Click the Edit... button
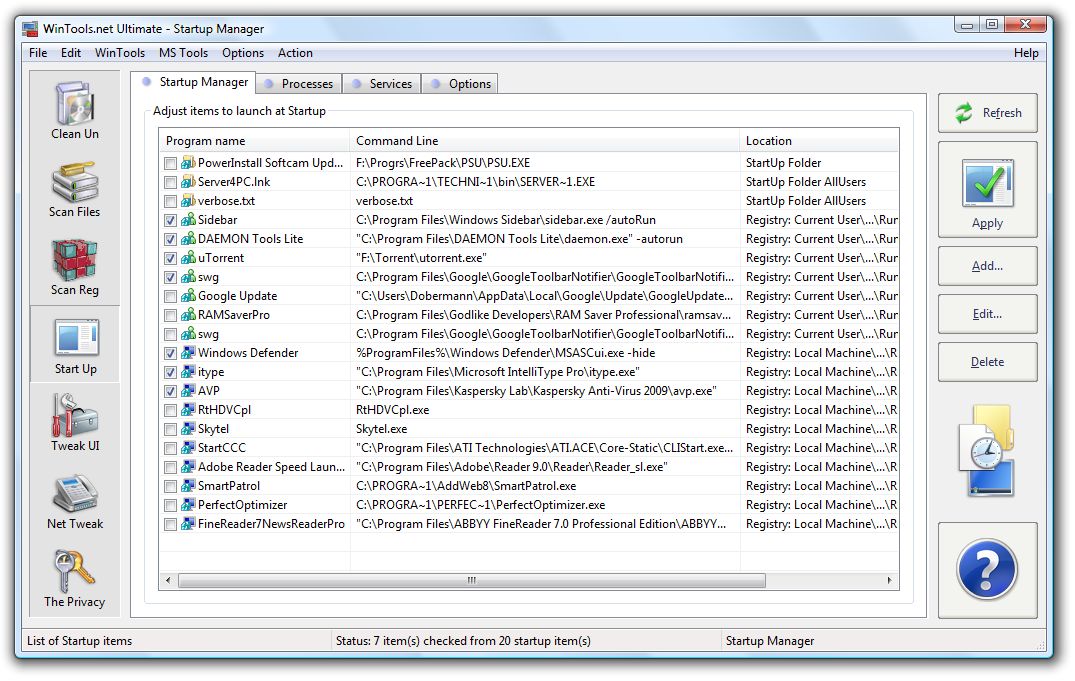 987,314
